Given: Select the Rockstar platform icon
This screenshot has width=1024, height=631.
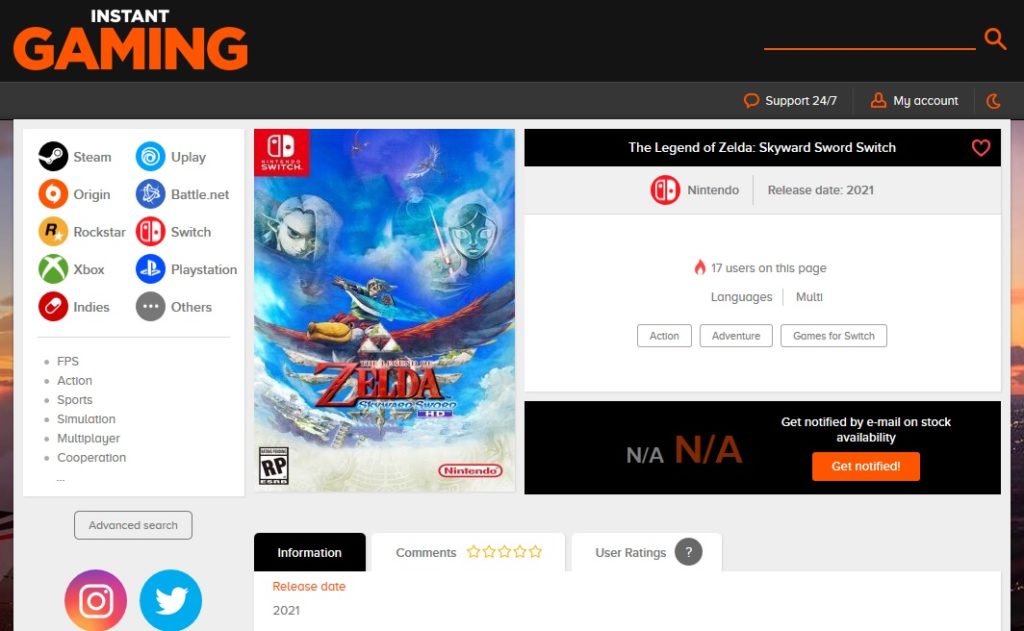Looking at the screenshot, I should coord(53,232).
